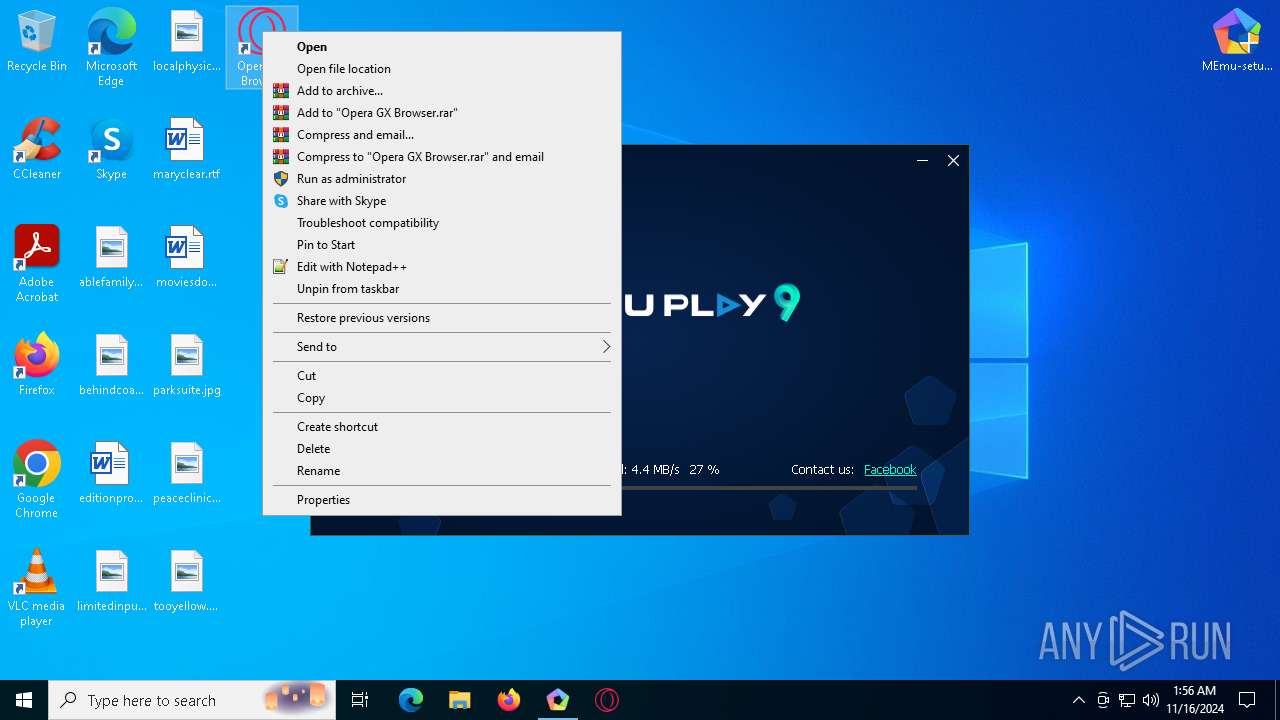
Task: Close the MEmu installer window
Action: click(x=953, y=161)
